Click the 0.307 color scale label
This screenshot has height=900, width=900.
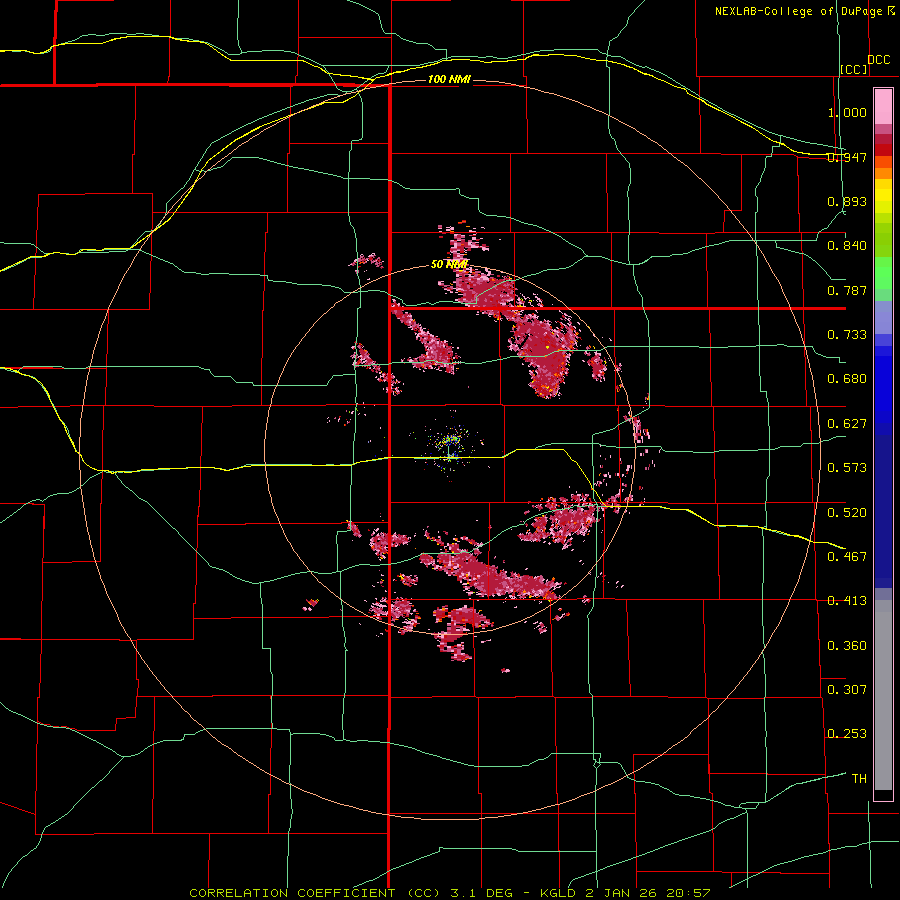click(847, 689)
